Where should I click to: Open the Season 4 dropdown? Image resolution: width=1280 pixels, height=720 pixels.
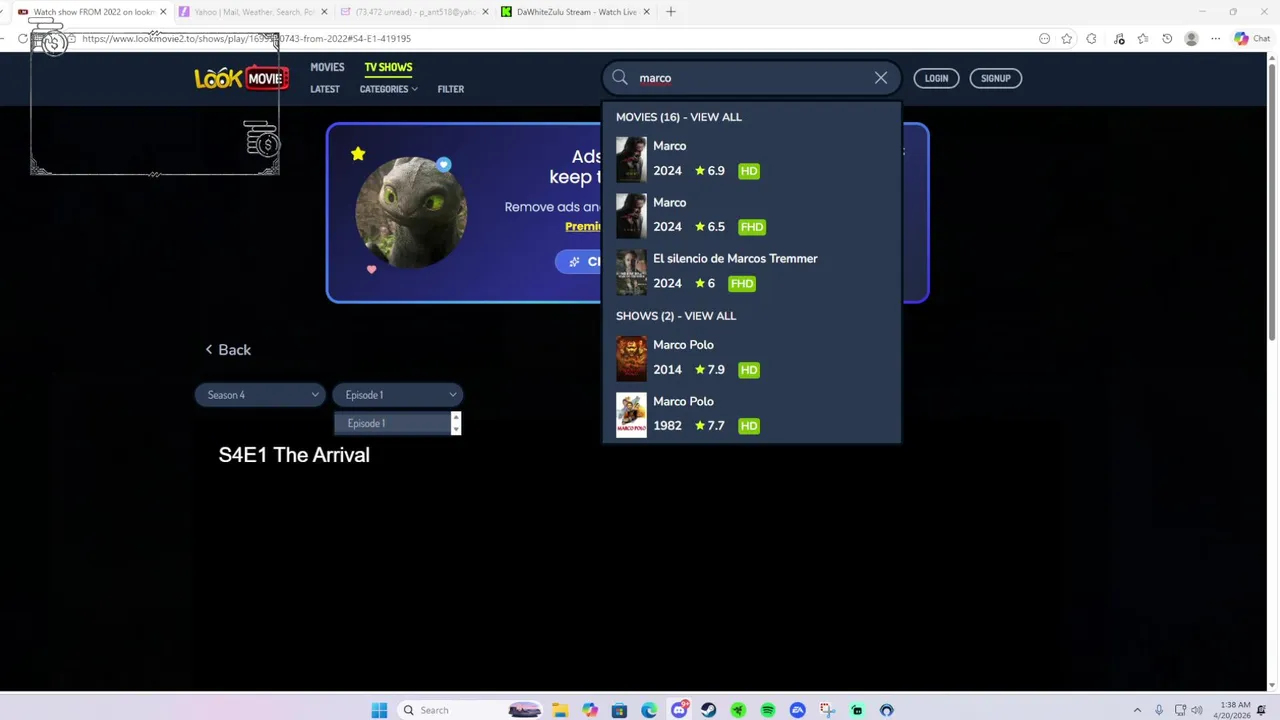tap(260, 395)
